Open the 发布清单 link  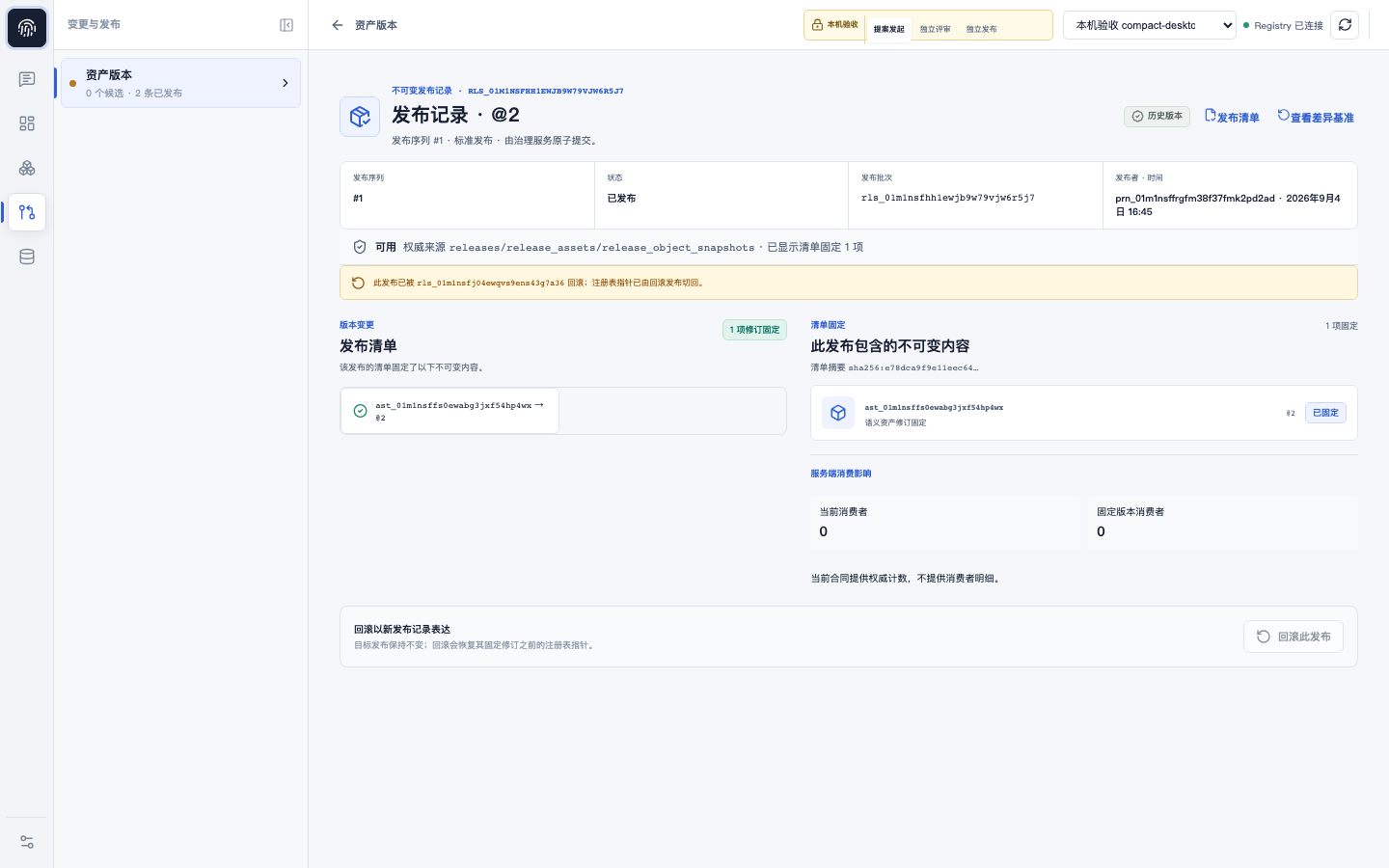pos(1232,117)
